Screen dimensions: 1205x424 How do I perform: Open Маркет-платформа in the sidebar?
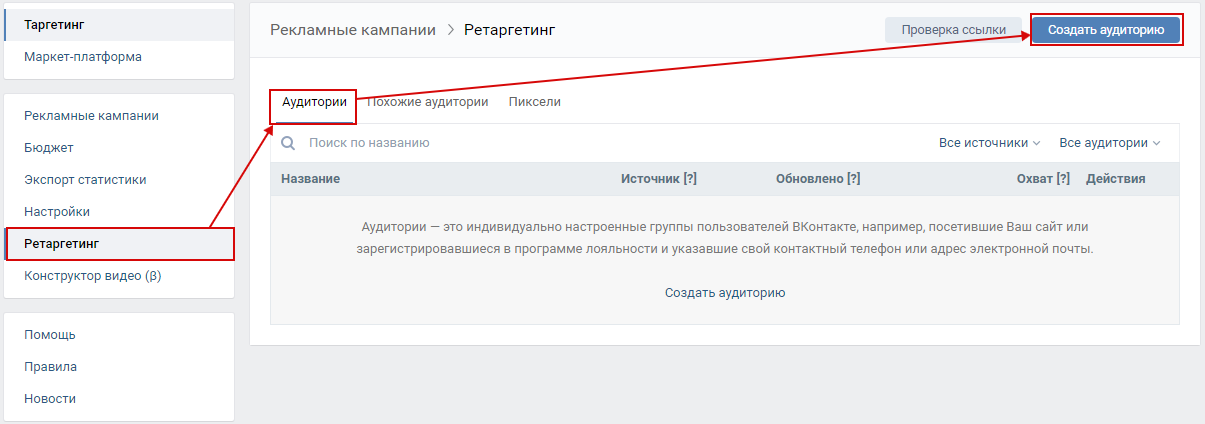[x=119, y=57]
